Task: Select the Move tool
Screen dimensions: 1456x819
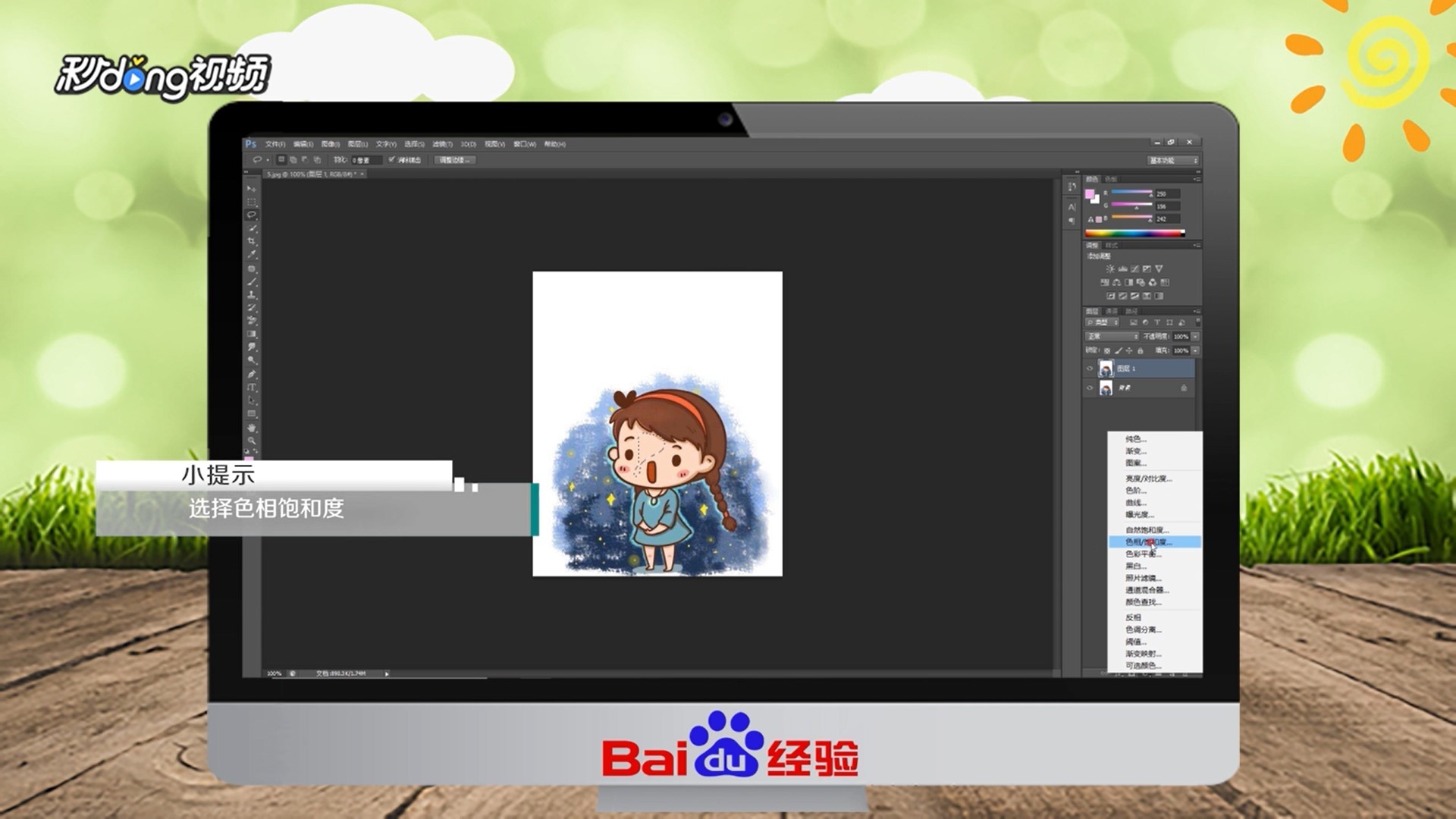Action: click(x=252, y=188)
